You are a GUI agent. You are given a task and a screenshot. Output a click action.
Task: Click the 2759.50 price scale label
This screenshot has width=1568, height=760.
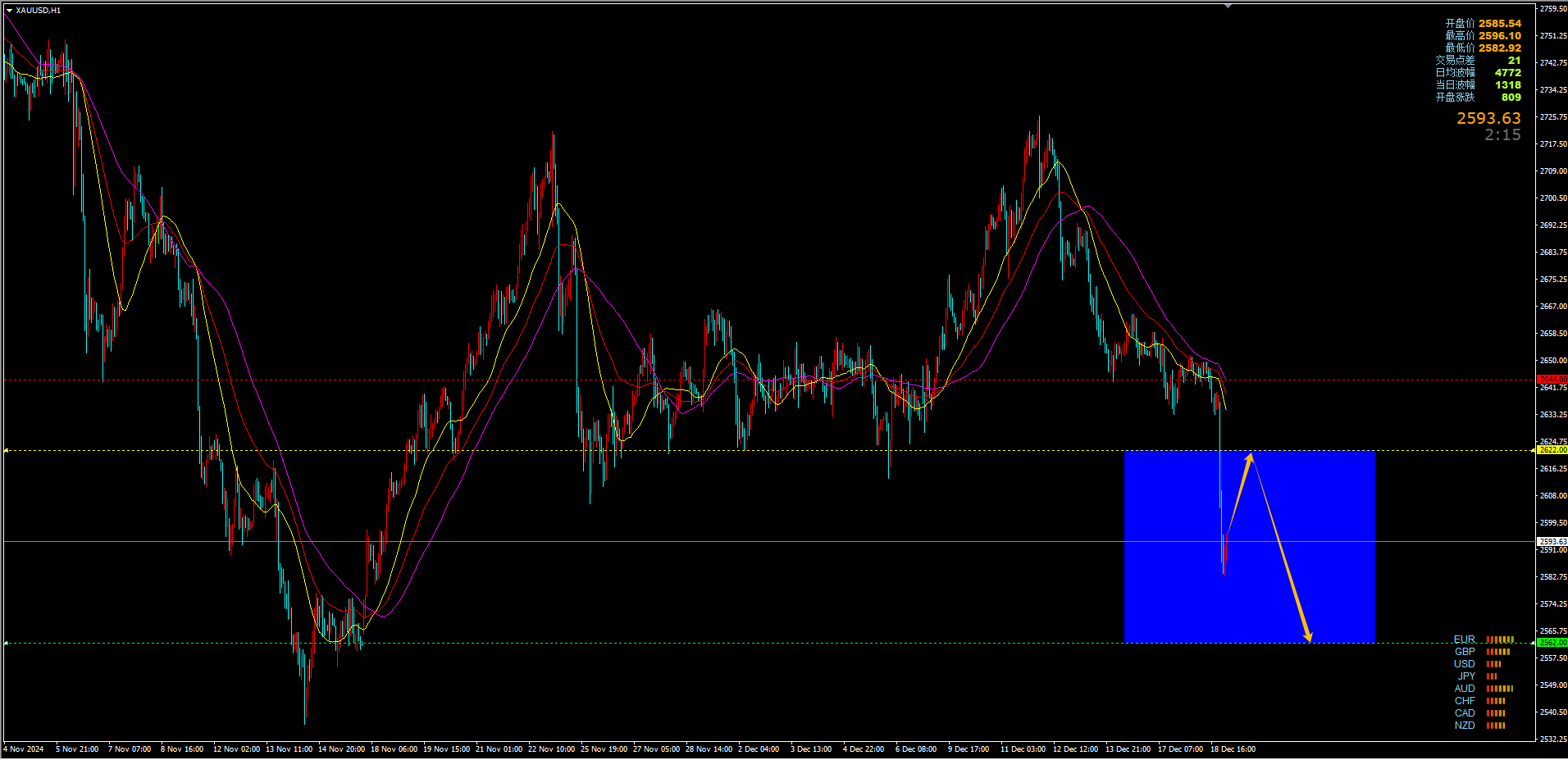(1553, 9)
